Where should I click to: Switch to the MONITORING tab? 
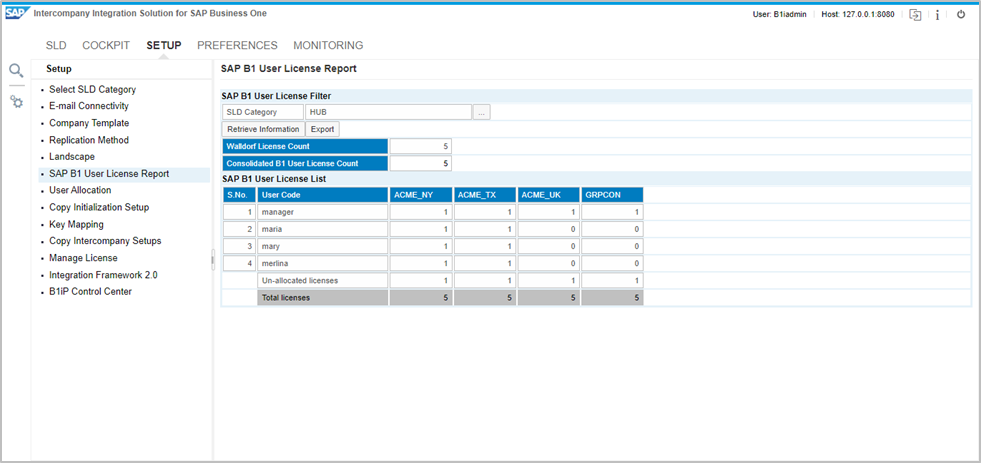point(328,46)
